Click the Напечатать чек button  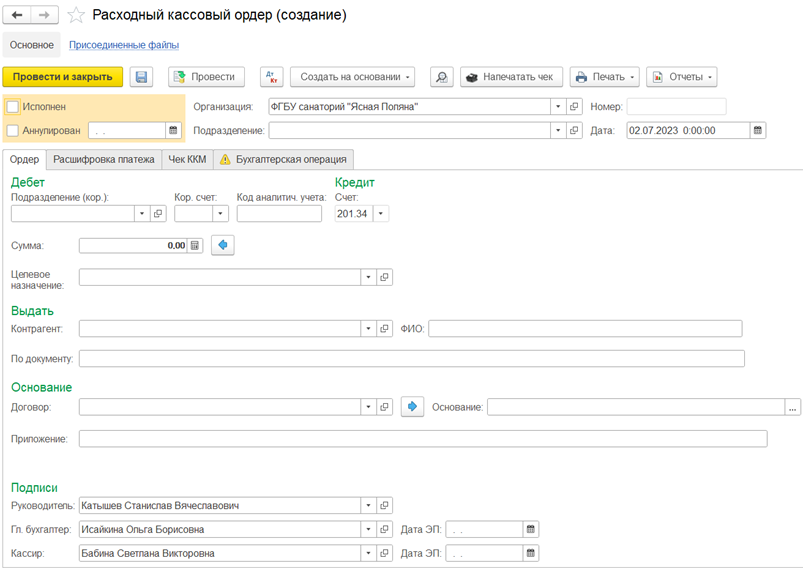(x=511, y=77)
